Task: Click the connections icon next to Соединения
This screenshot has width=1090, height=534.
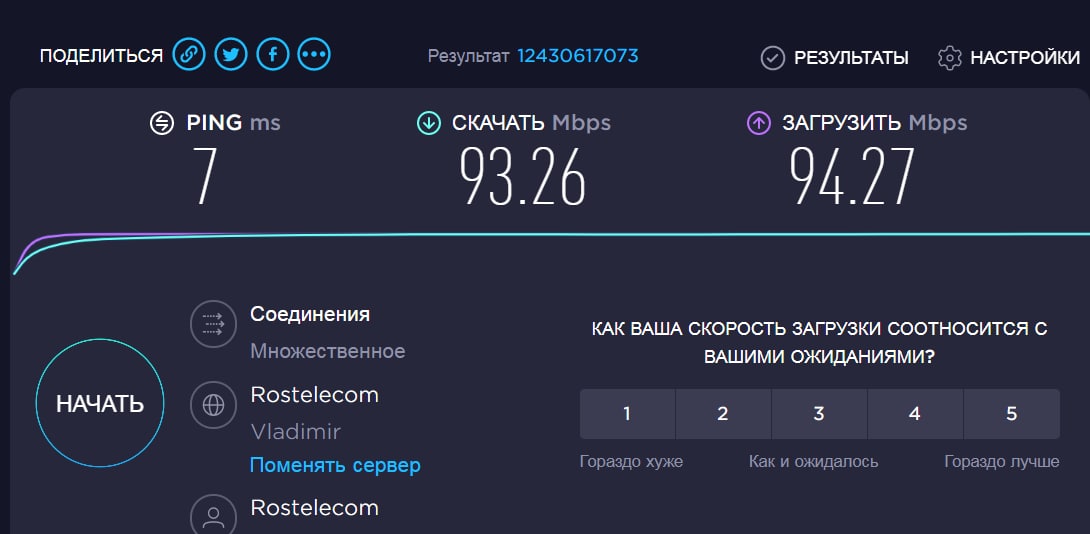Action: [213, 323]
